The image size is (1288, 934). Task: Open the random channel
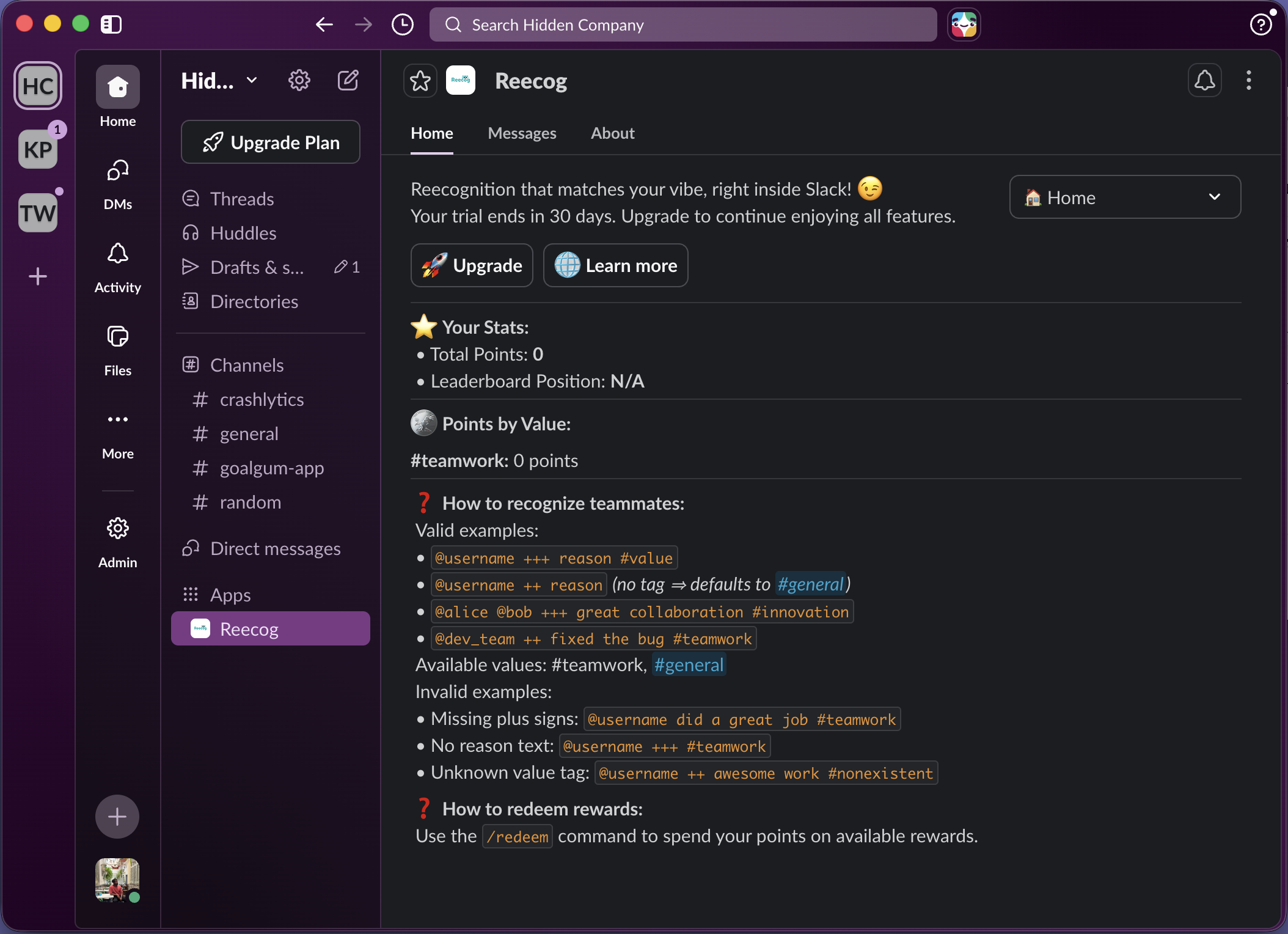point(271,502)
